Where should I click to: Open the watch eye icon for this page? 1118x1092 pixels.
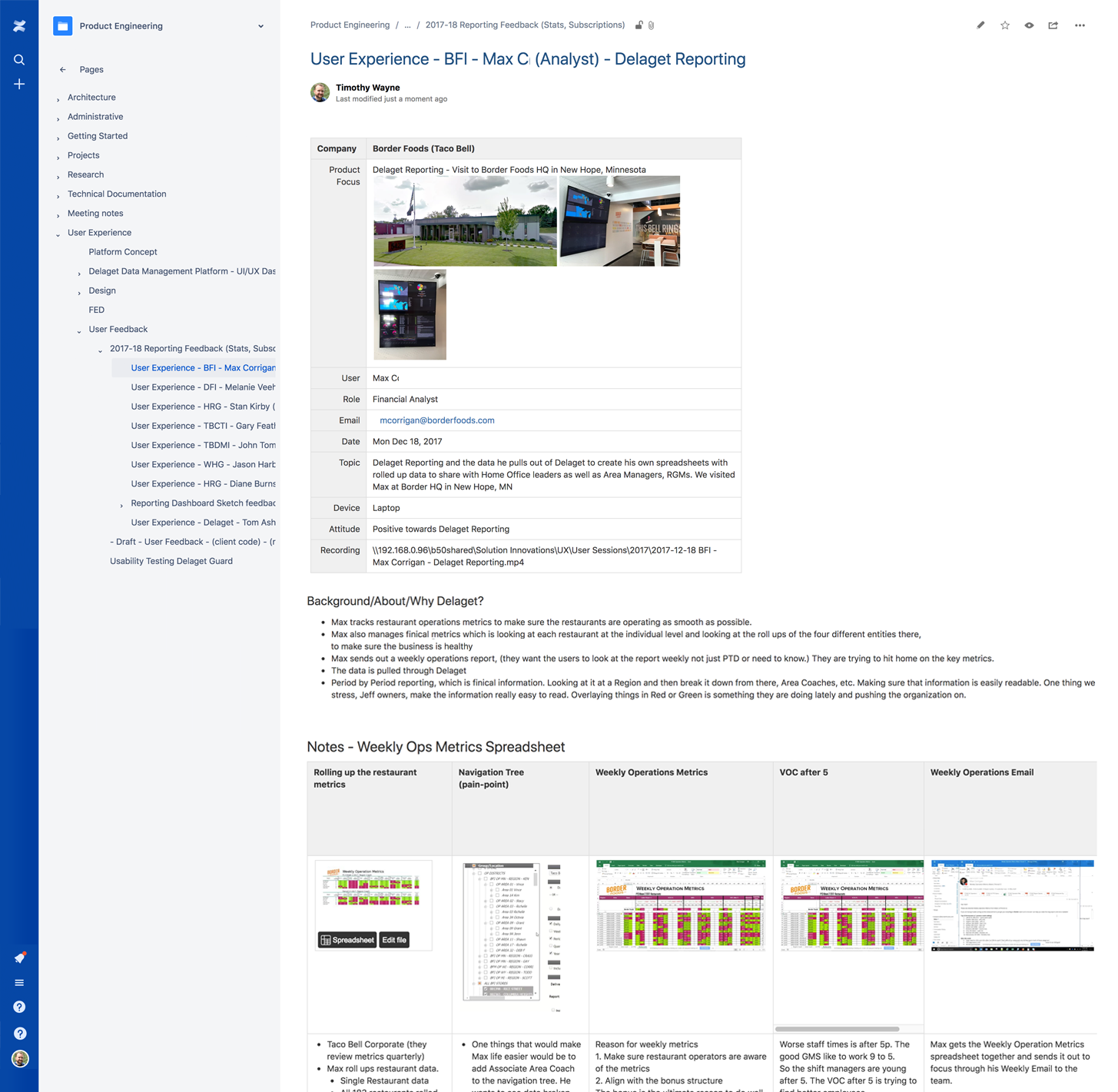coord(1028,25)
